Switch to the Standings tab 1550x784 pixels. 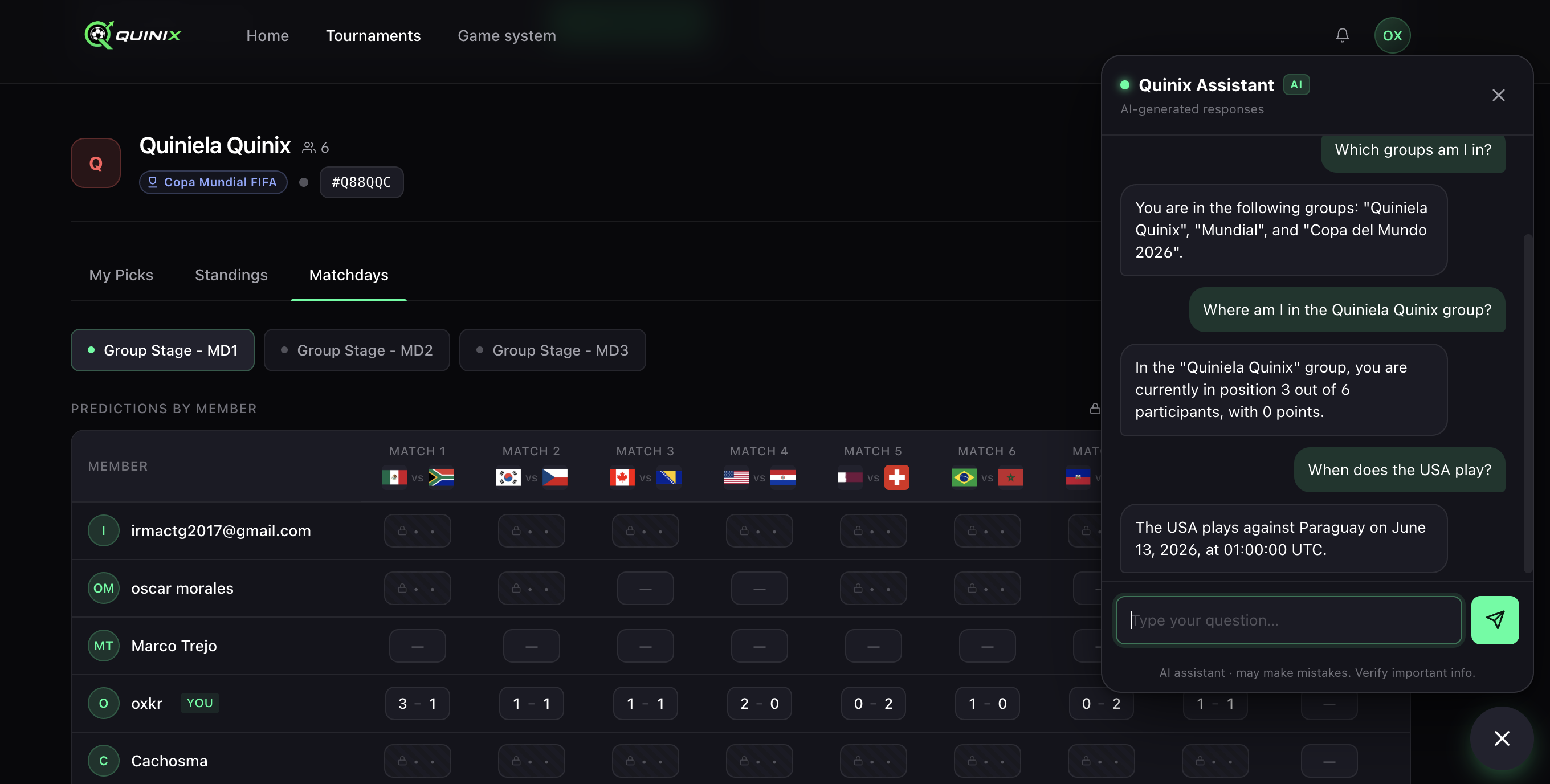coord(231,275)
